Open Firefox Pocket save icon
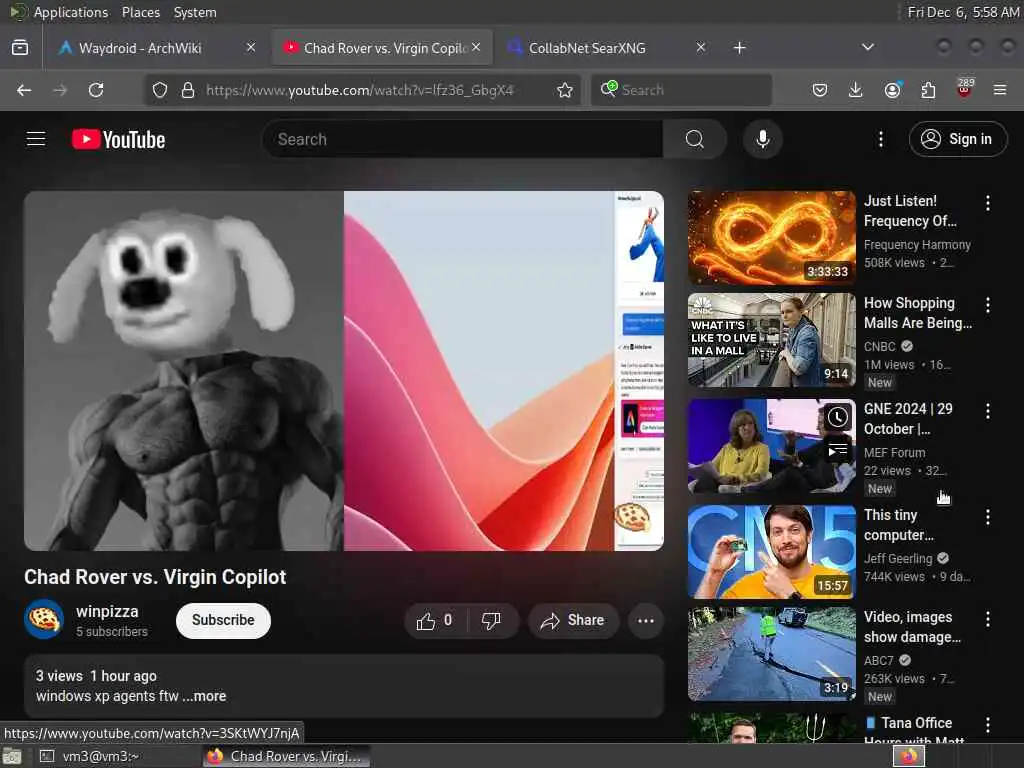1024x768 pixels. 820,90
